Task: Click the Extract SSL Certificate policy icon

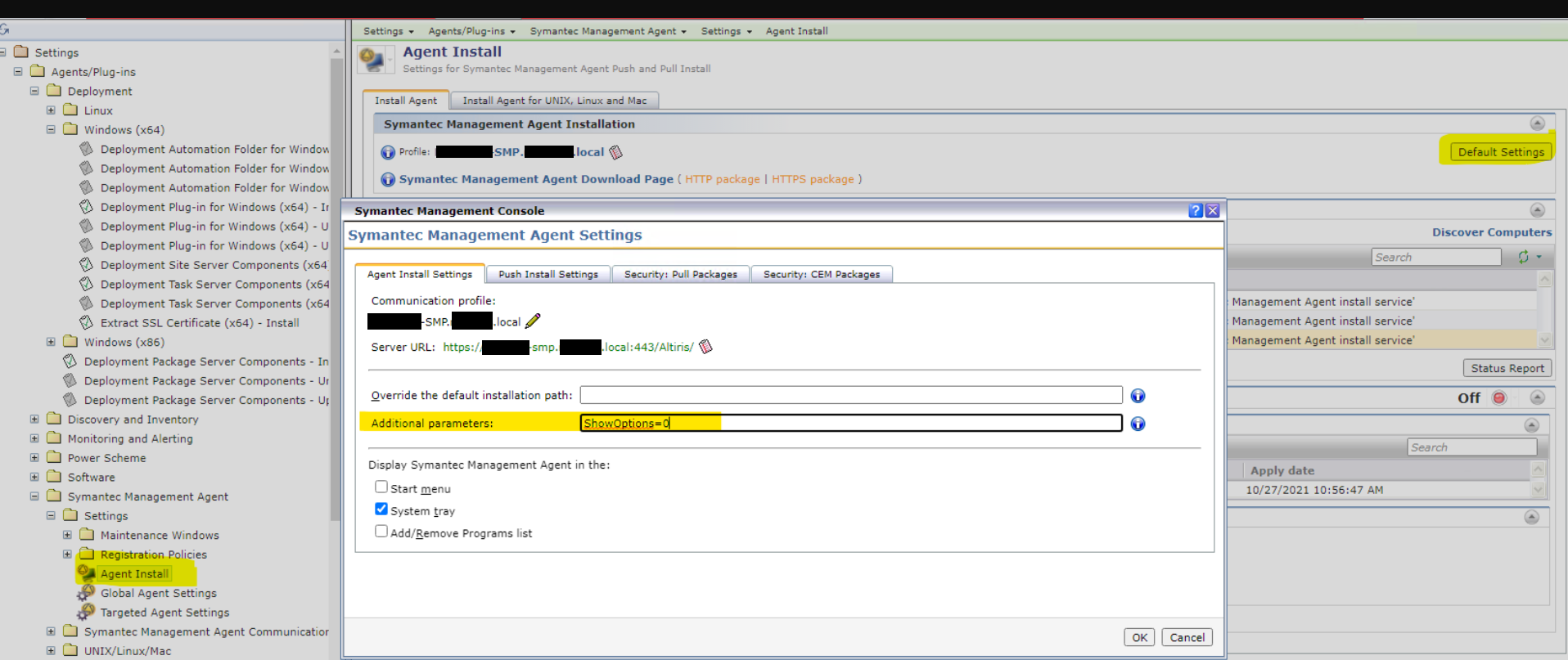Action: click(x=86, y=322)
